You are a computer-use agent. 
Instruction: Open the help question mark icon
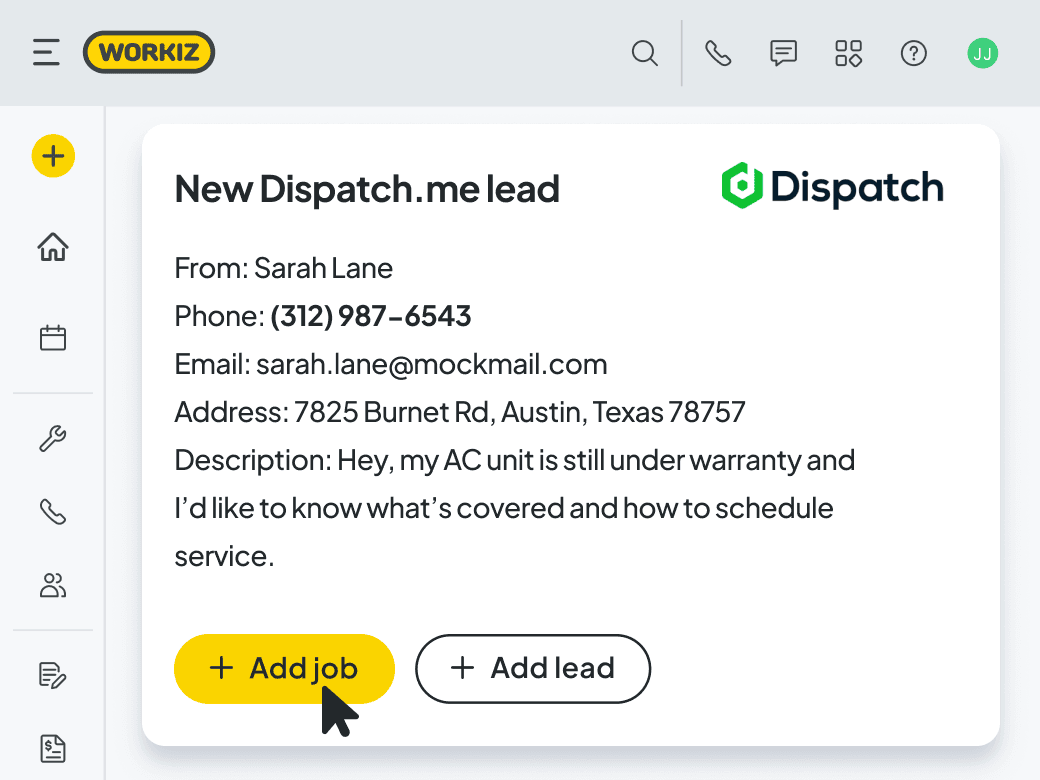coord(913,53)
